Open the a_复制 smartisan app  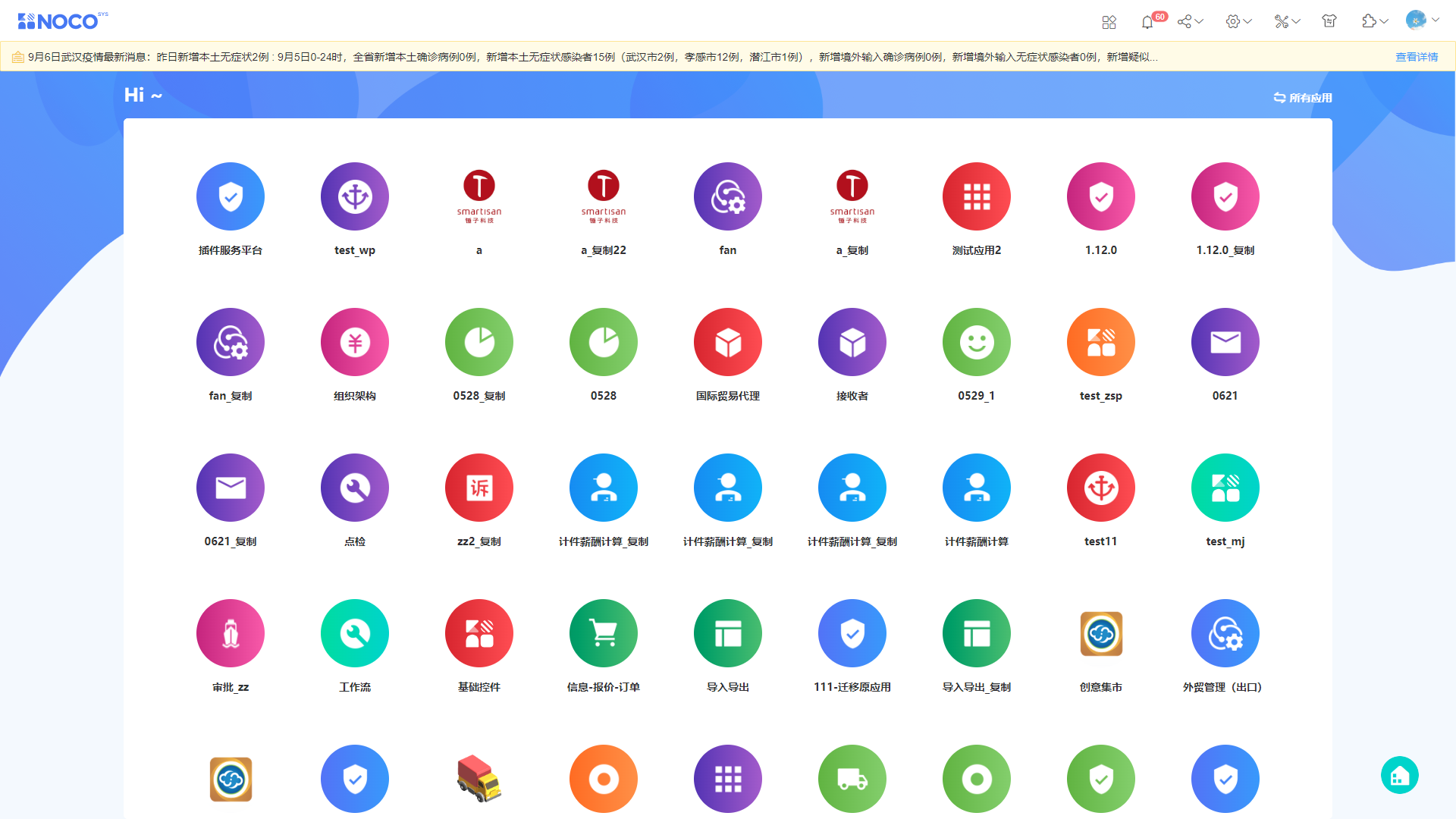point(852,196)
